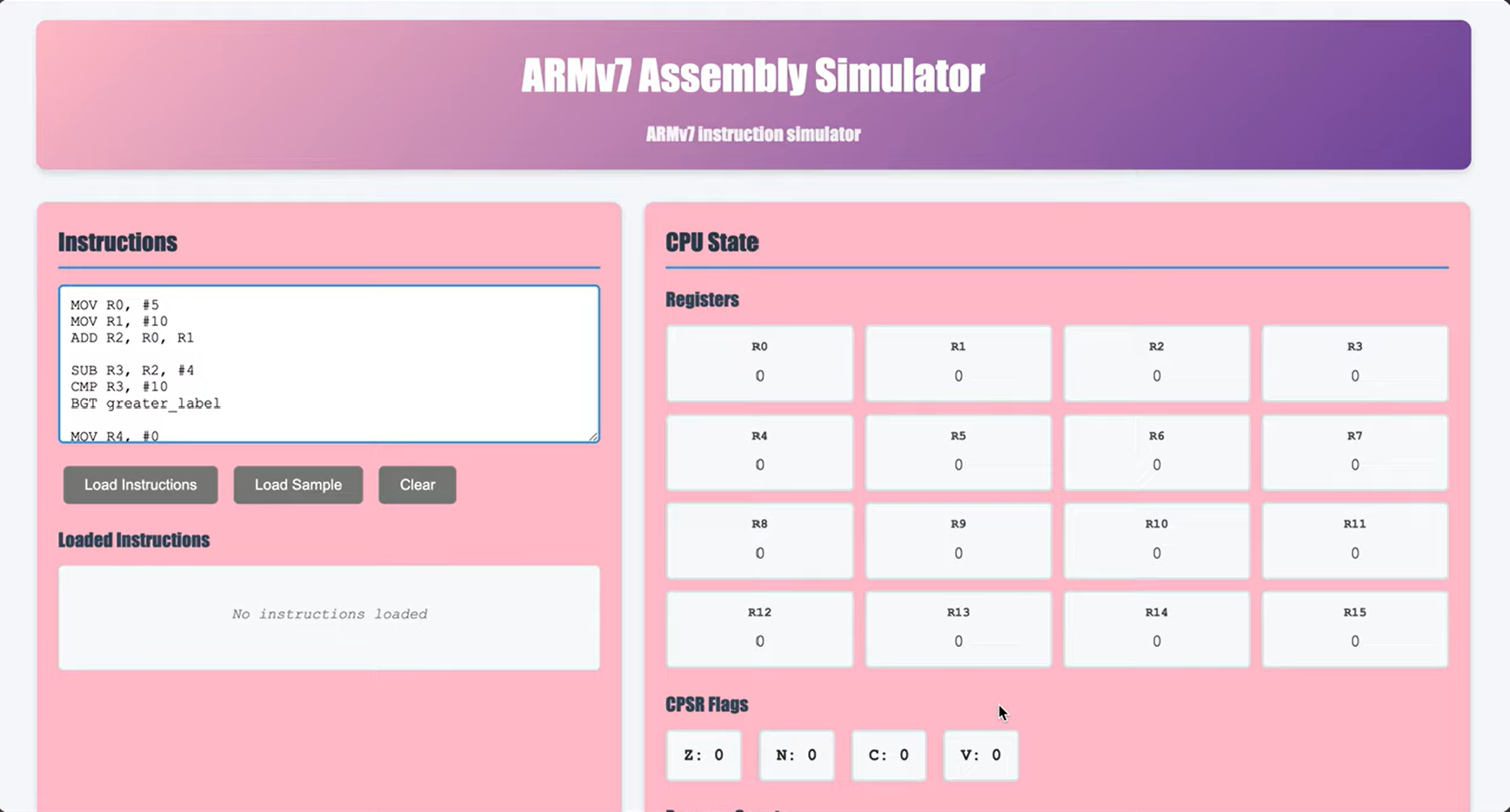The width and height of the screenshot is (1510, 812).
Task: Click the 'MOV R0, #5' code line
Action: 115,305
